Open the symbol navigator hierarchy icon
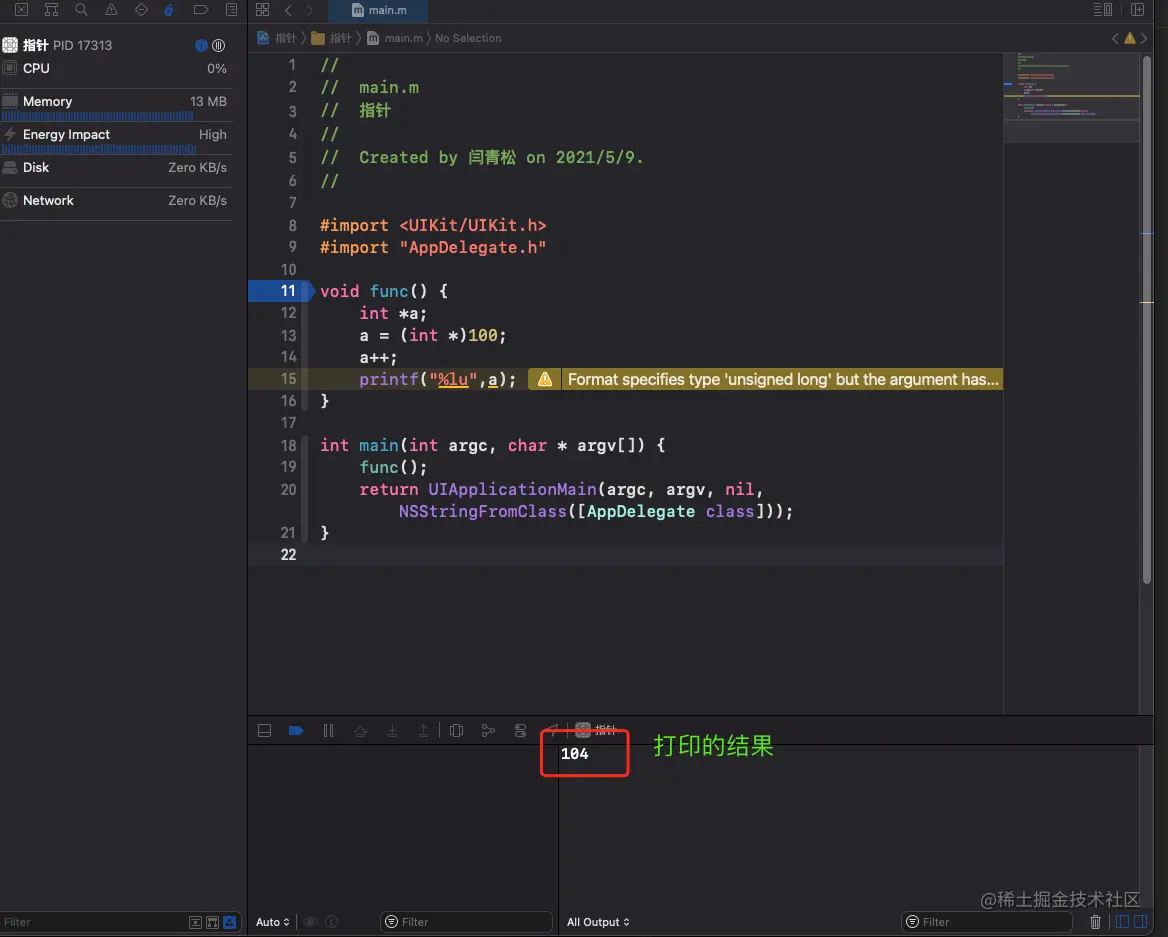This screenshot has width=1168, height=937. (51, 10)
